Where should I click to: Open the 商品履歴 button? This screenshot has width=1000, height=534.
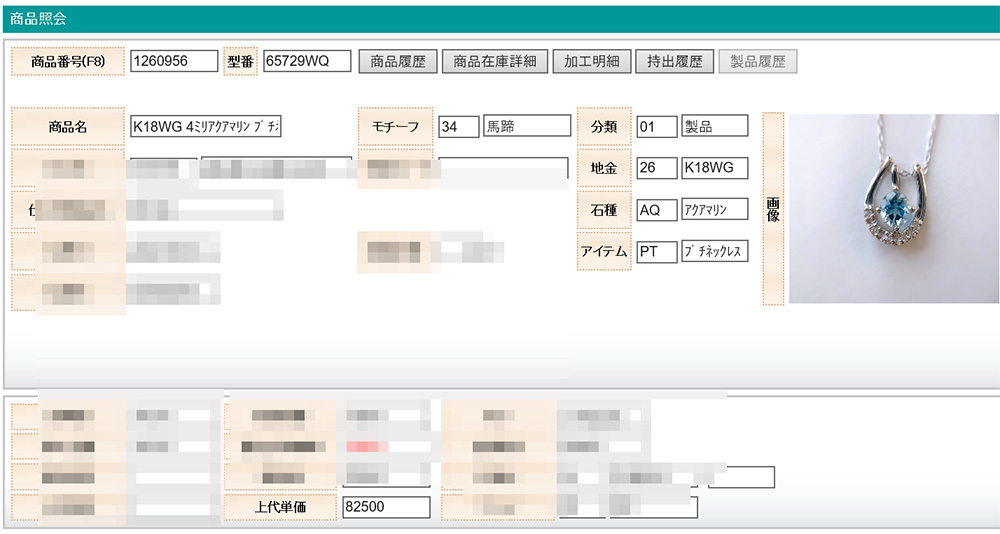coord(397,61)
